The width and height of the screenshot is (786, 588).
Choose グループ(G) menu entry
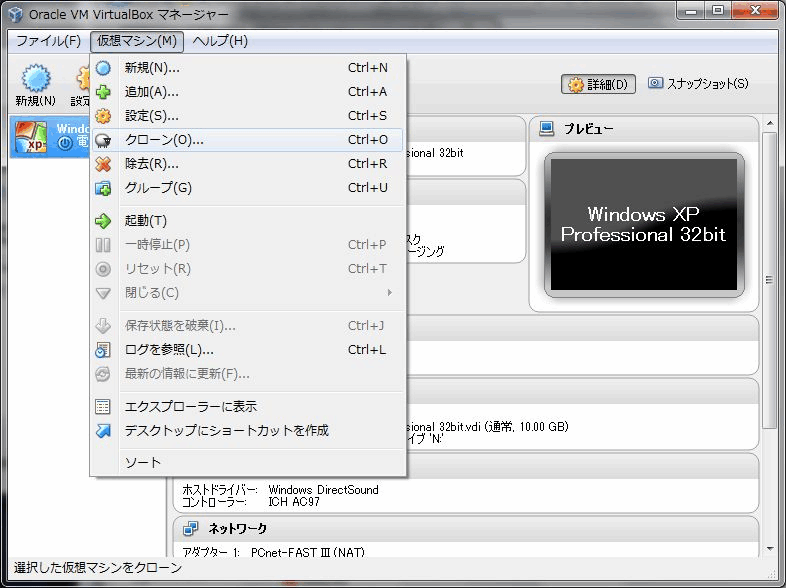click(x=248, y=188)
